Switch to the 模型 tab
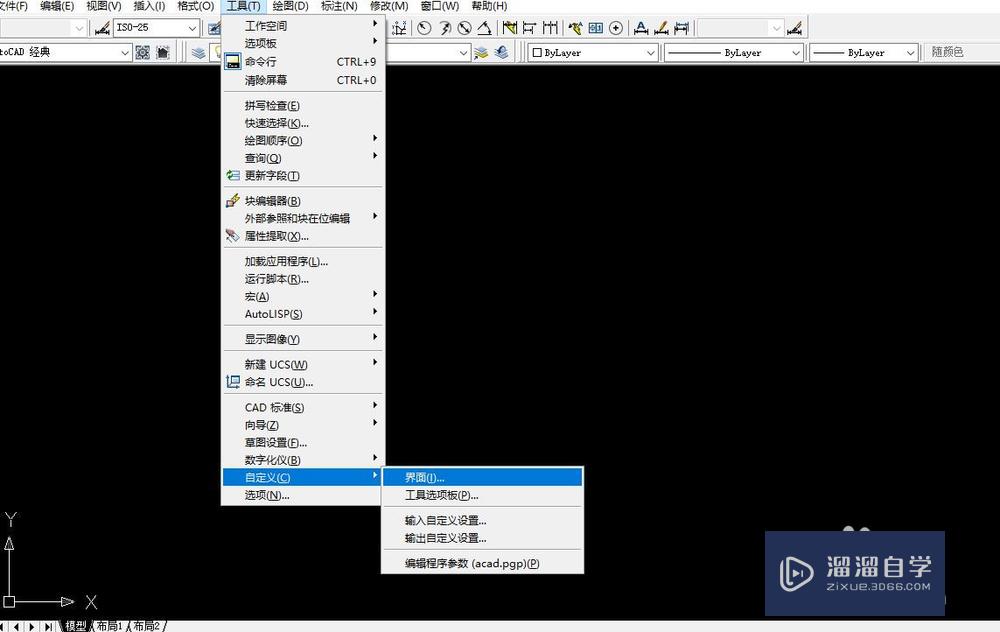This screenshot has width=1000, height=632. pos(75,625)
